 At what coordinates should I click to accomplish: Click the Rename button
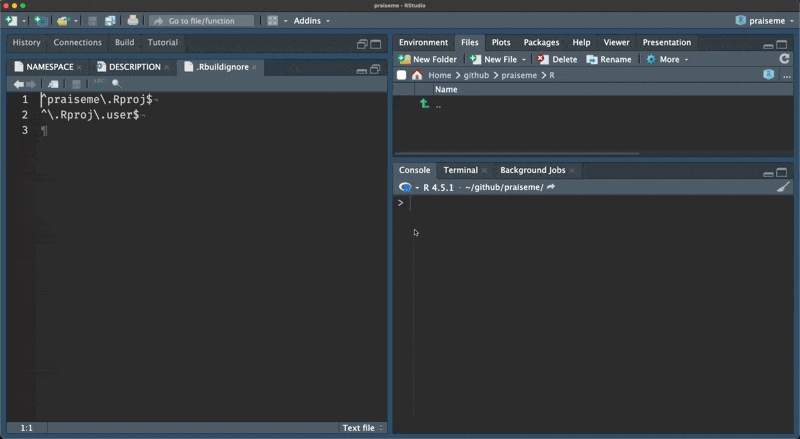pos(608,59)
